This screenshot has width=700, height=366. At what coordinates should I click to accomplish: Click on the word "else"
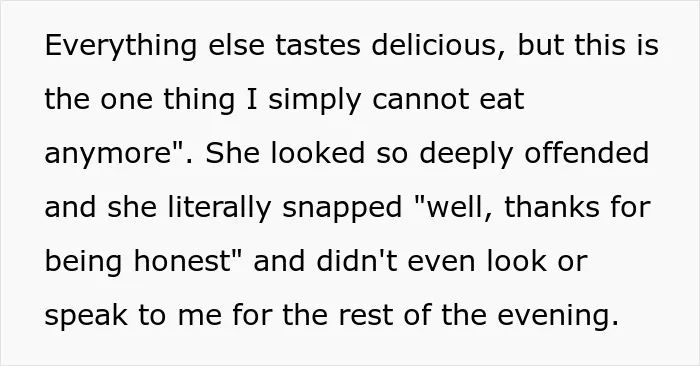coord(236,45)
